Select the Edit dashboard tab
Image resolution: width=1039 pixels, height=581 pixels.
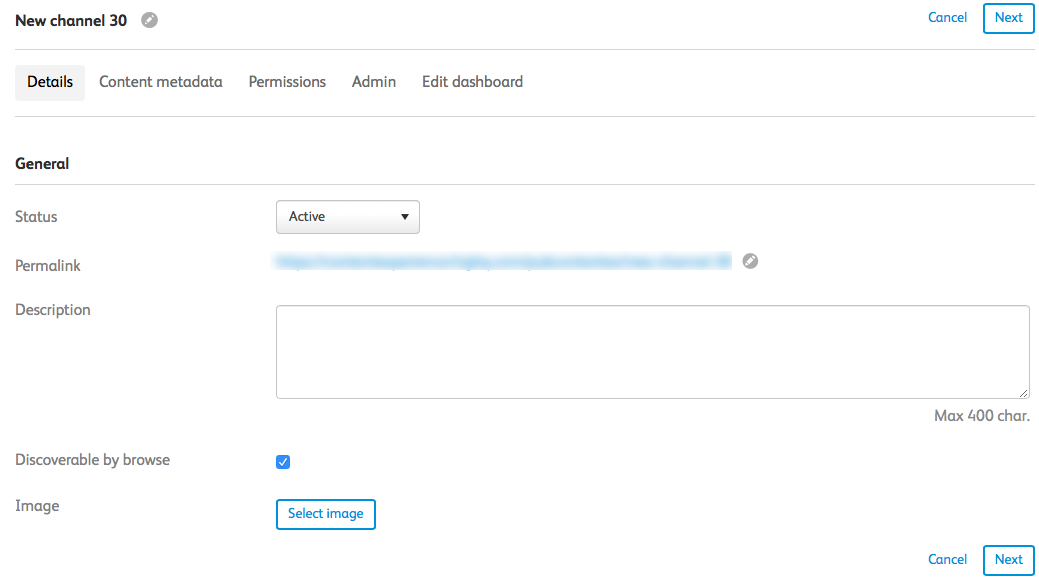[x=472, y=82]
